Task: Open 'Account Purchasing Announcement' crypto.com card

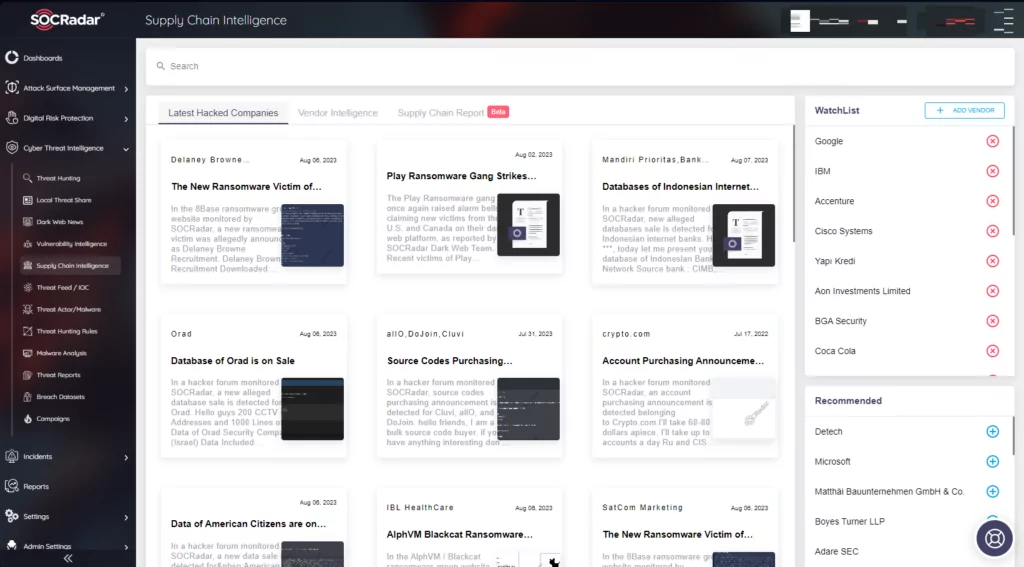Action: [684, 387]
